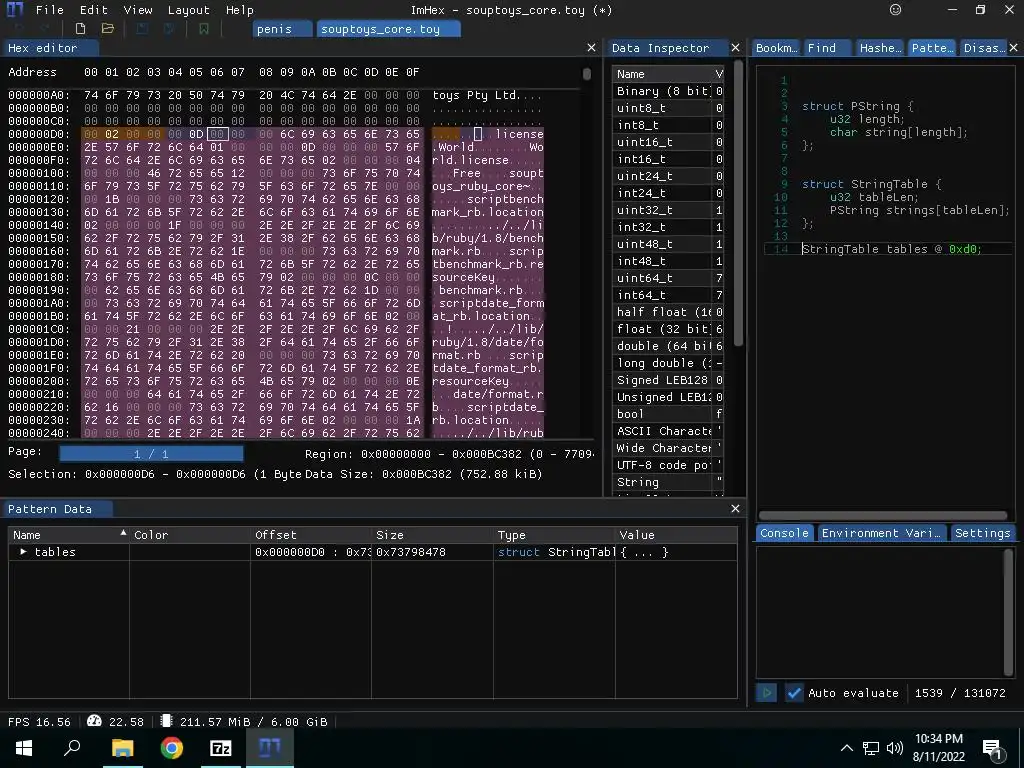1024x768 pixels.
Task: Click the smiley face icon in the title bar
Action: [895, 10]
